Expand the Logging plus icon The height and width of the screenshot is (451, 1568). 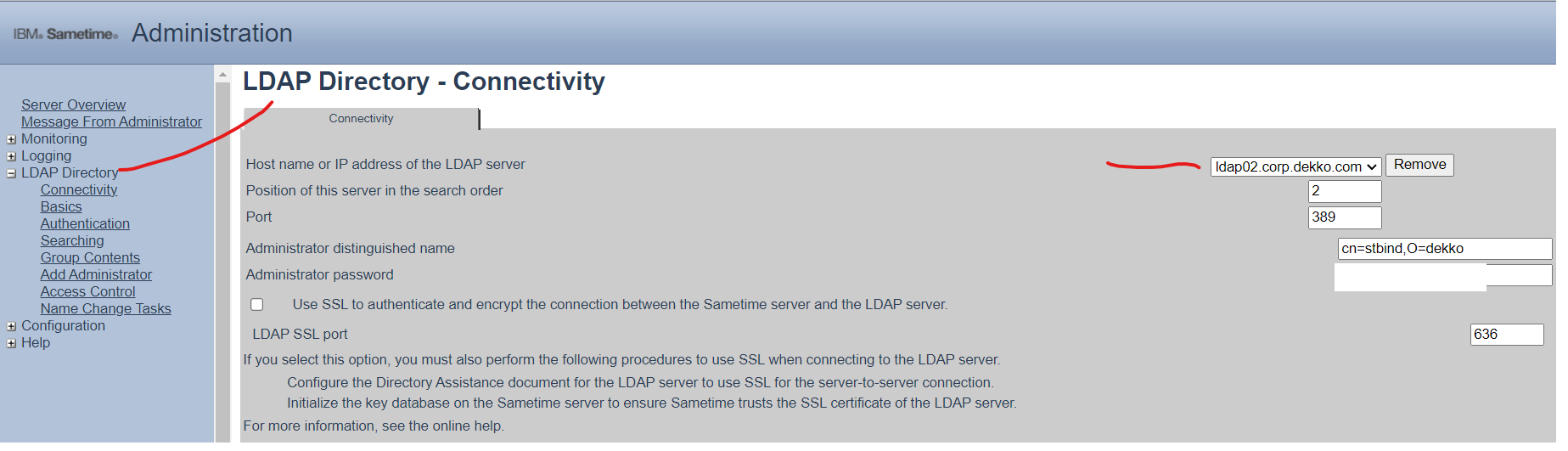(11, 156)
